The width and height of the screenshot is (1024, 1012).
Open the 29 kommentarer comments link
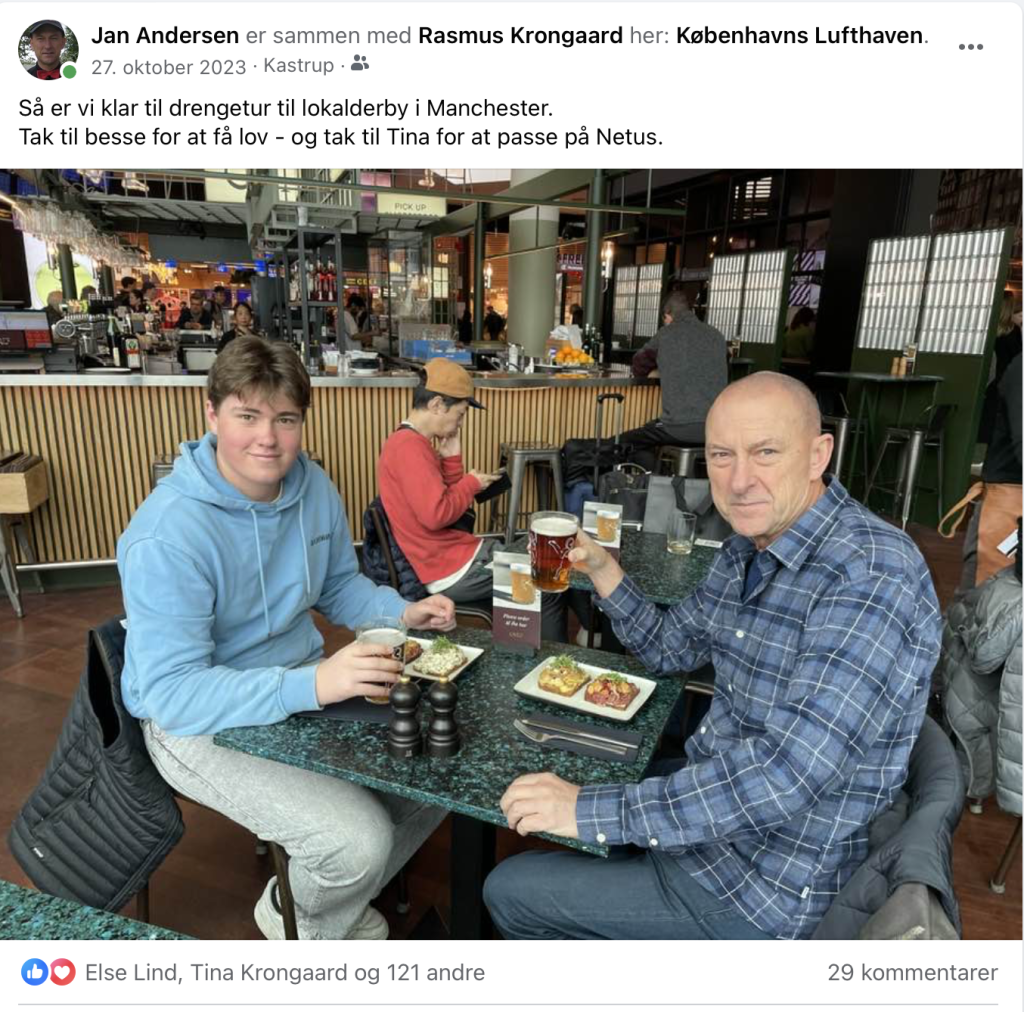[x=912, y=972]
